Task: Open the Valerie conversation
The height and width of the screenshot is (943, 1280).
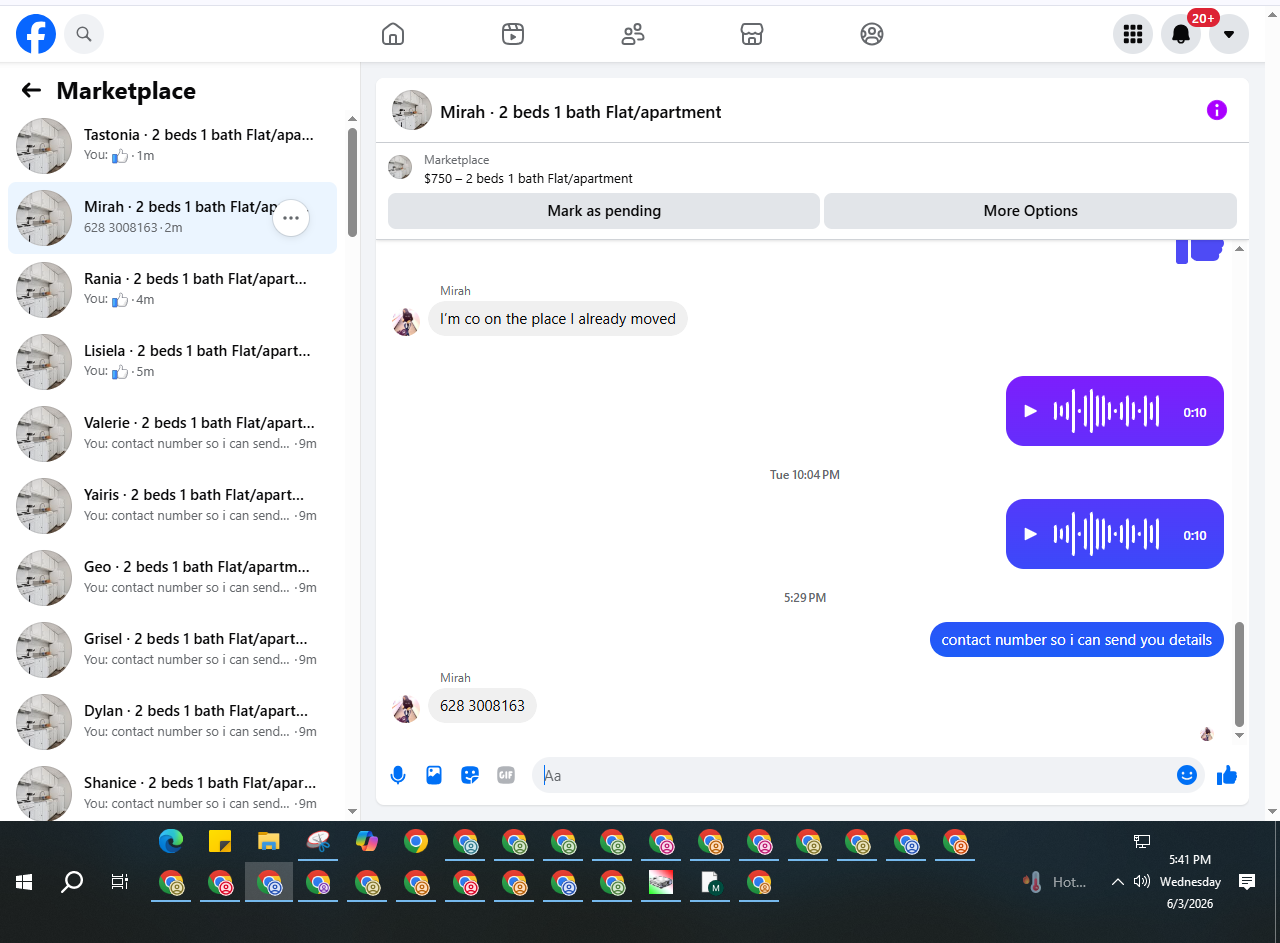Action: [x=172, y=434]
